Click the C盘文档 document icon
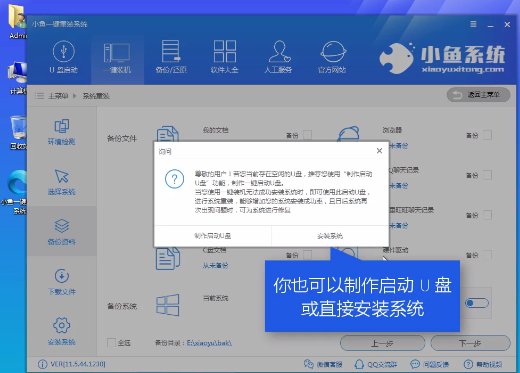The height and width of the screenshot is (373, 520). 168,258
